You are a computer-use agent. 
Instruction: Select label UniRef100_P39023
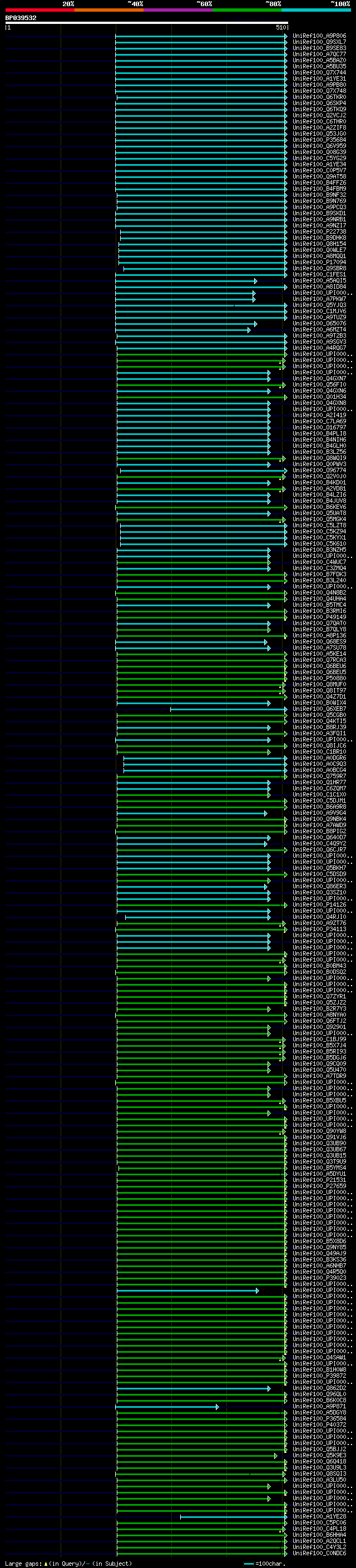point(319,1278)
